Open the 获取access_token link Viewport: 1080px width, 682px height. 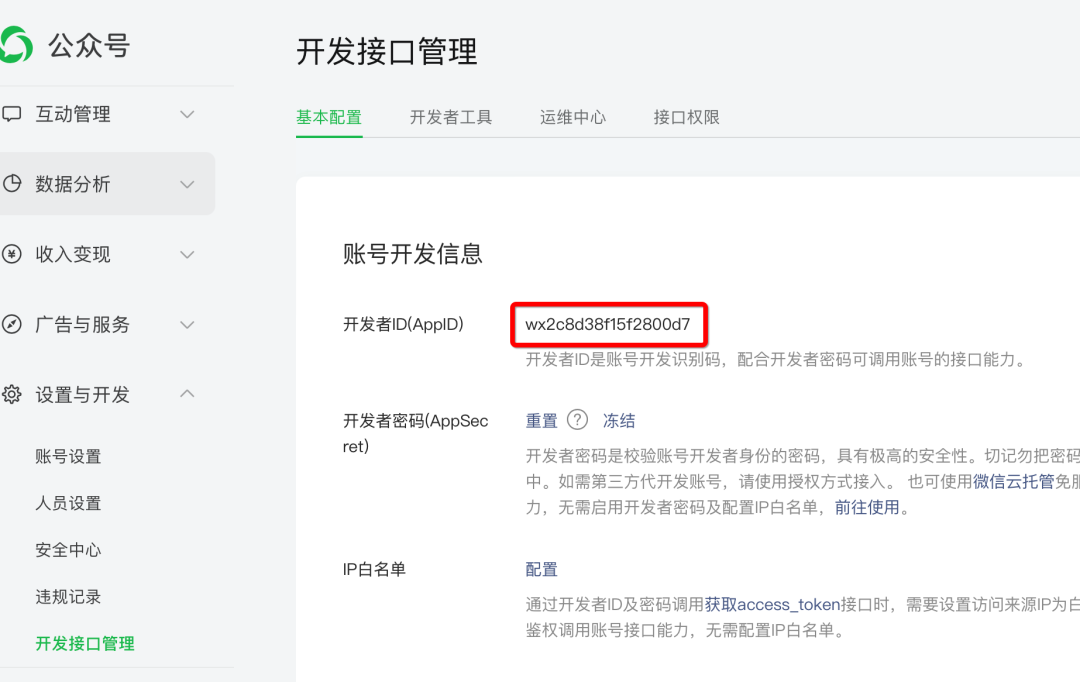pyautogui.click(x=772, y=605)
